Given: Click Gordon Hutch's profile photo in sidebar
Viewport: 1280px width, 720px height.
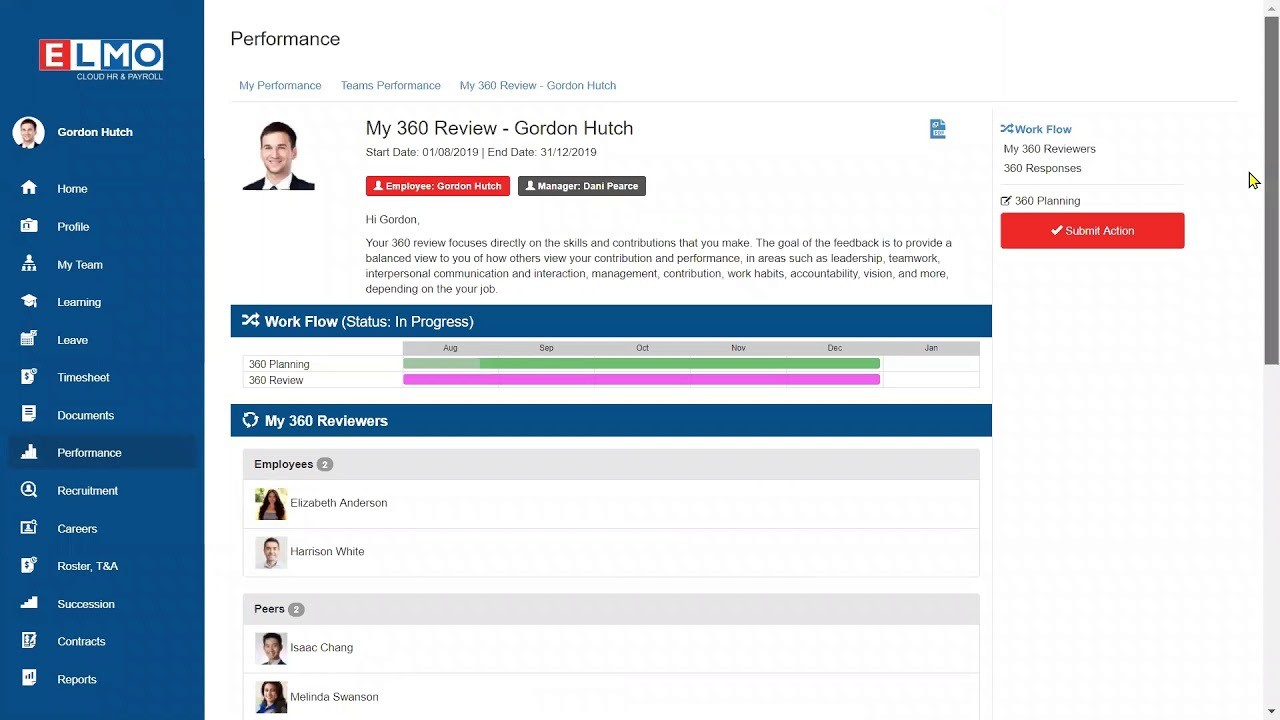Looking at the screenshot, I should click(x=28, y=132).
